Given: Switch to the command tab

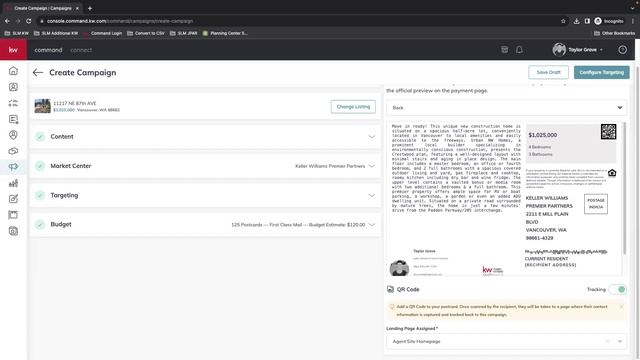Looking at the screenshot, I should click(48, 50).
